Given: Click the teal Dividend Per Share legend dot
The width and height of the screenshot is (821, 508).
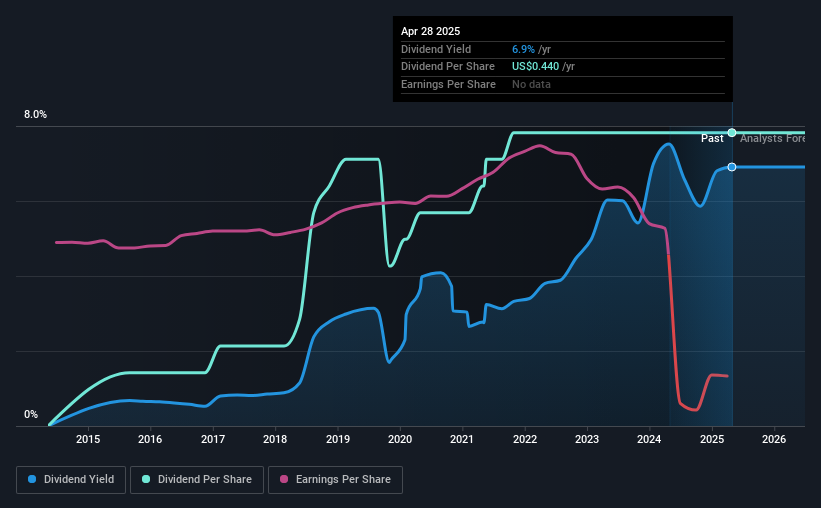Looking at the screenshot, I should pyautogui.click(x=146, y=479).
